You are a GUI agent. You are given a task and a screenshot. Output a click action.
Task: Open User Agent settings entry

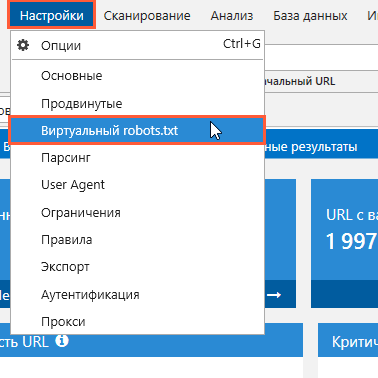[x=137, y=185]
